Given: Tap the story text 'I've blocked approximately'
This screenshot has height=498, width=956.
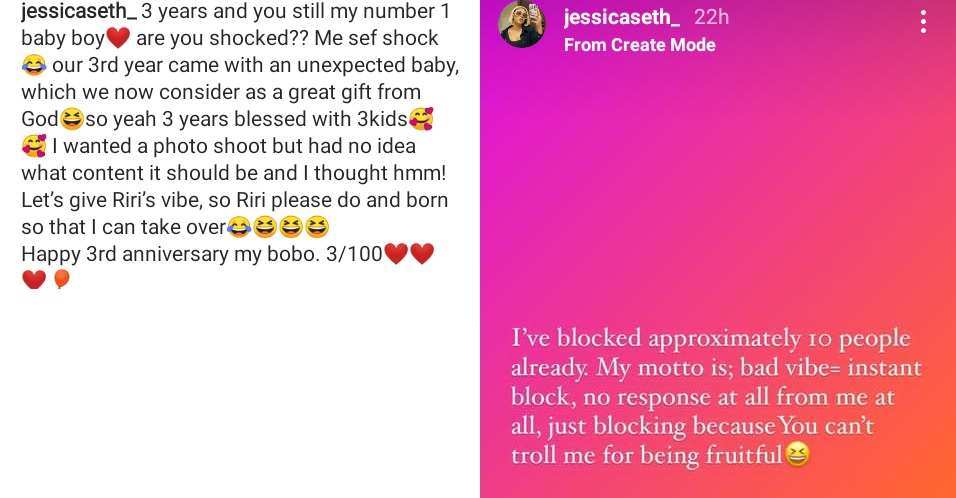Looking at the screenshot, I should coord(710,338).
